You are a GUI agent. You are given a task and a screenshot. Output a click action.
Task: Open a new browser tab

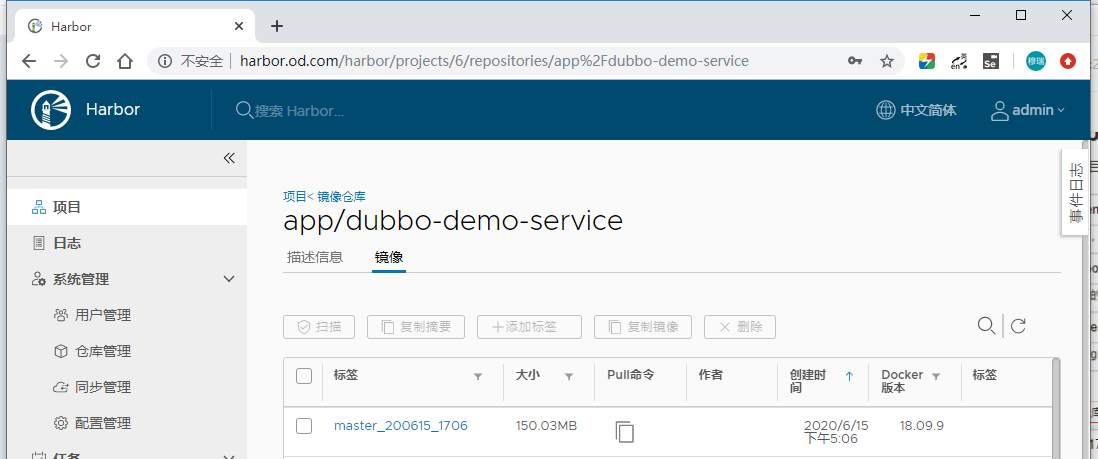tap(277, 26)
